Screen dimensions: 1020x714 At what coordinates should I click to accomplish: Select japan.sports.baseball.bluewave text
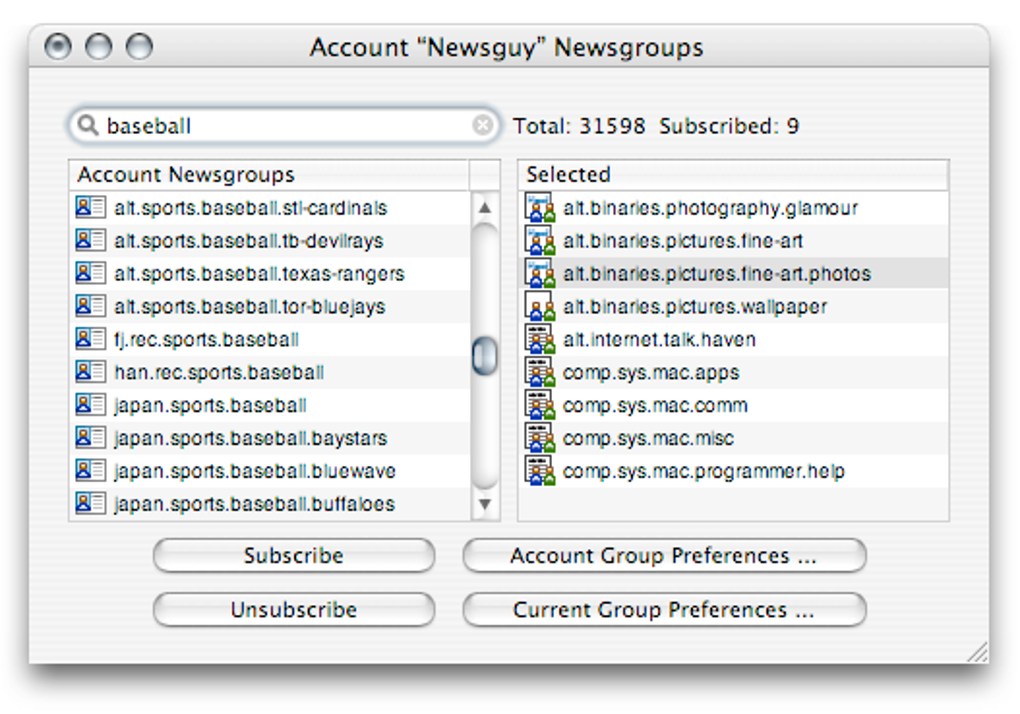click(x=254, y=471)
